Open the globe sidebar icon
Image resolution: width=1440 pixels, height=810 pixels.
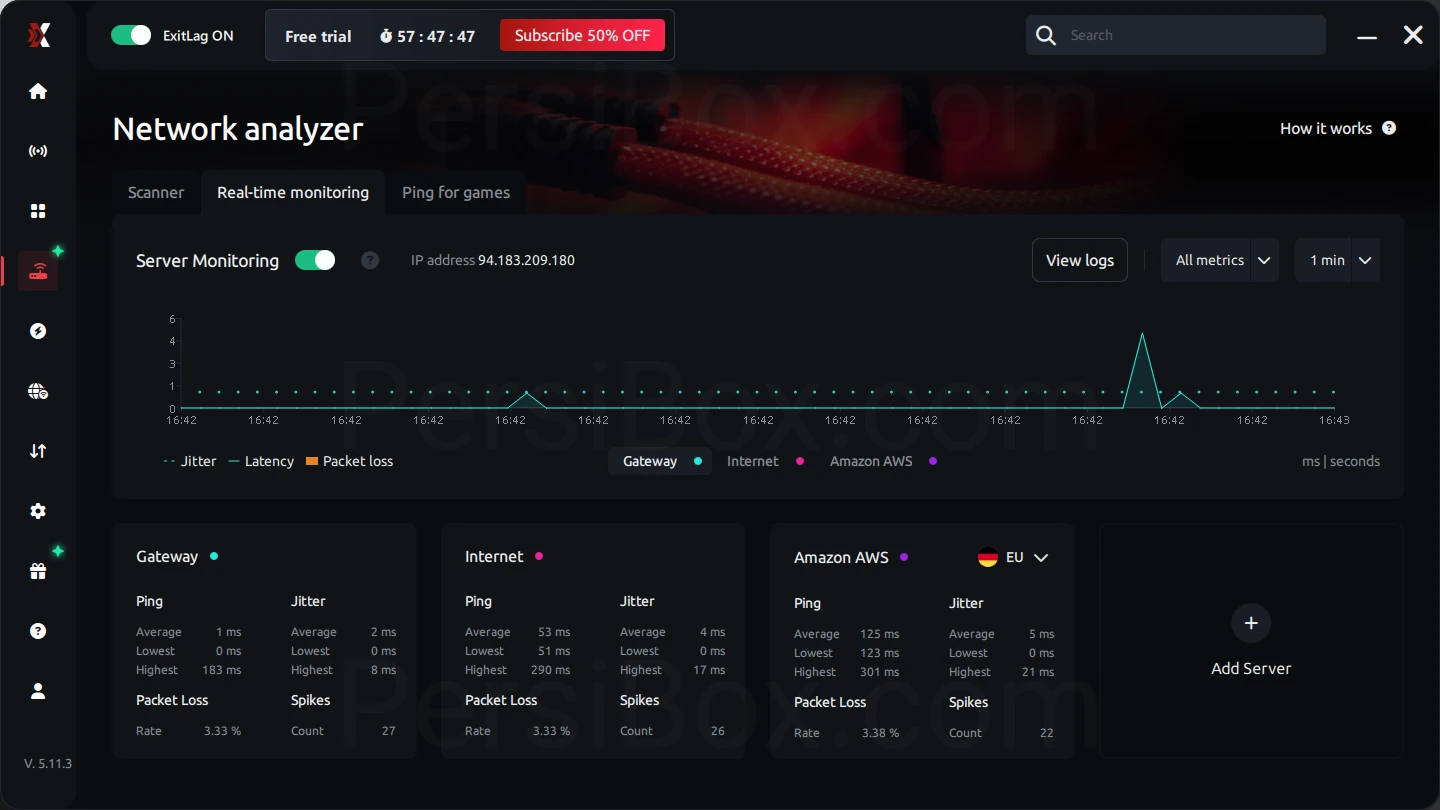[x=38, y=391]
